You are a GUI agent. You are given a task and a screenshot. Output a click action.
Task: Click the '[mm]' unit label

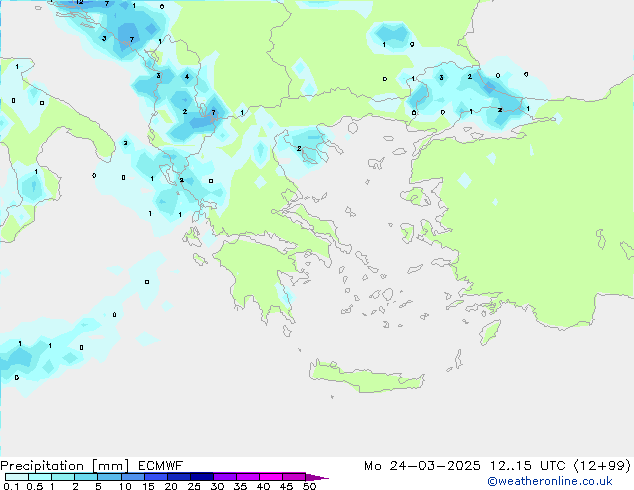[x=110, y=466]
